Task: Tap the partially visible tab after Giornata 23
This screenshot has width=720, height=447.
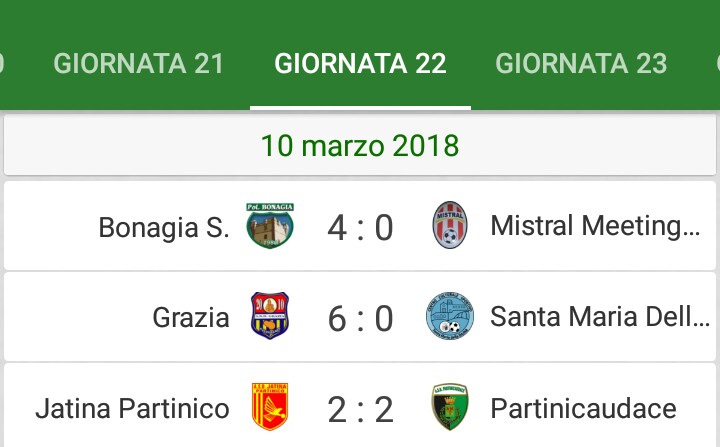Action: [x=717, y=63]
